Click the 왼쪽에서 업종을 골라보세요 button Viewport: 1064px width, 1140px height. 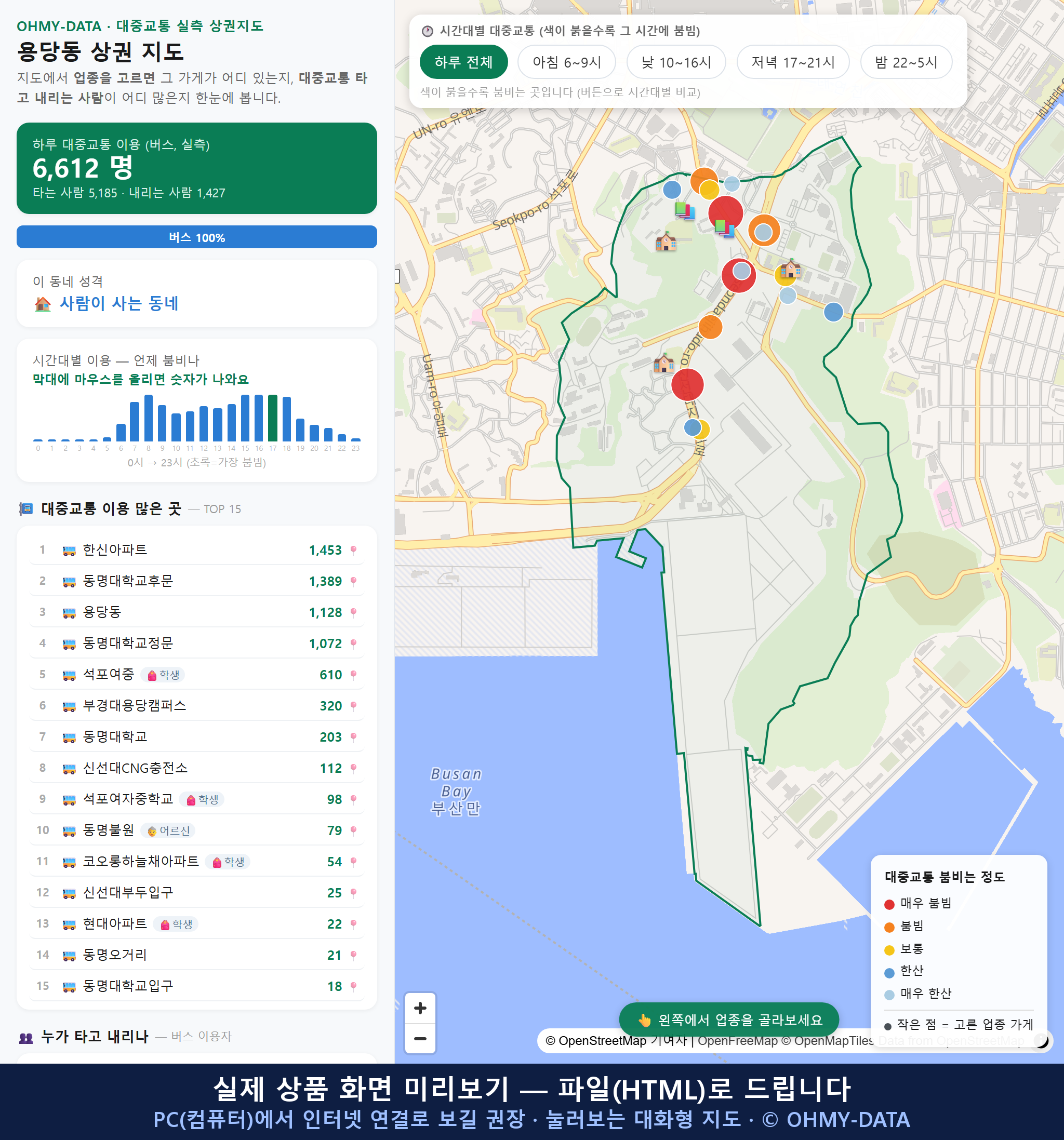(729, 1020)
